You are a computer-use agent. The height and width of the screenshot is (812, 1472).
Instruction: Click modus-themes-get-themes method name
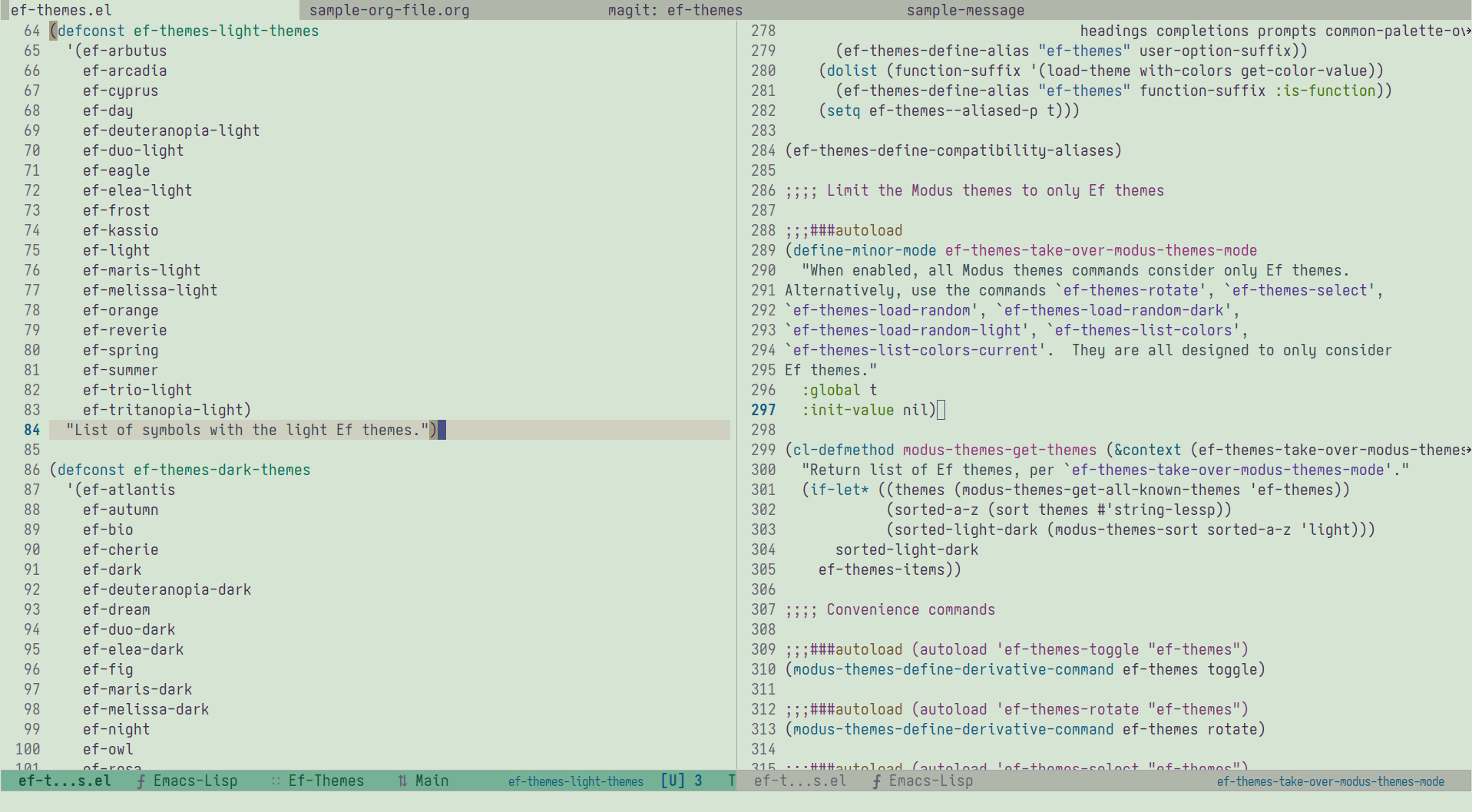[x=1000, y=450]
